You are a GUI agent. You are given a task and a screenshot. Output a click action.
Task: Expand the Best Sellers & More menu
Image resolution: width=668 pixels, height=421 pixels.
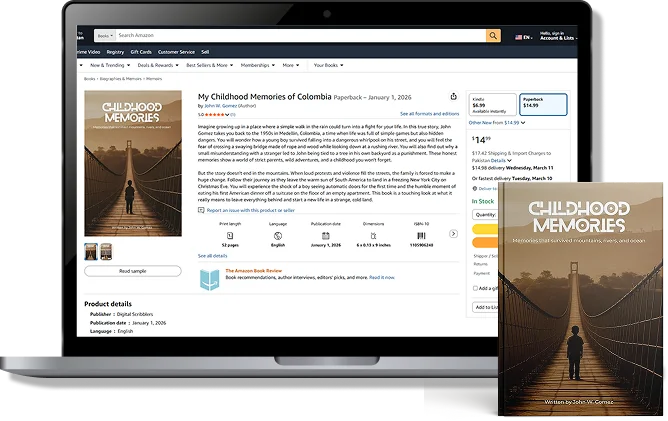pyautogui.click(x=210, y=65)
